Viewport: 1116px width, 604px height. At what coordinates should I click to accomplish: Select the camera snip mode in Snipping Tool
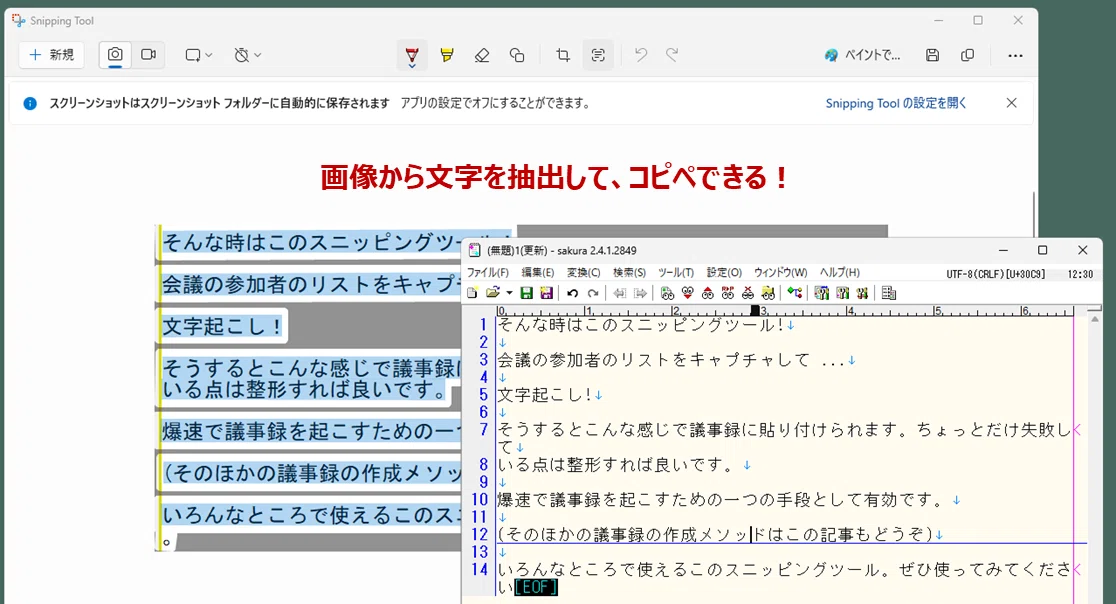[115, 55]
